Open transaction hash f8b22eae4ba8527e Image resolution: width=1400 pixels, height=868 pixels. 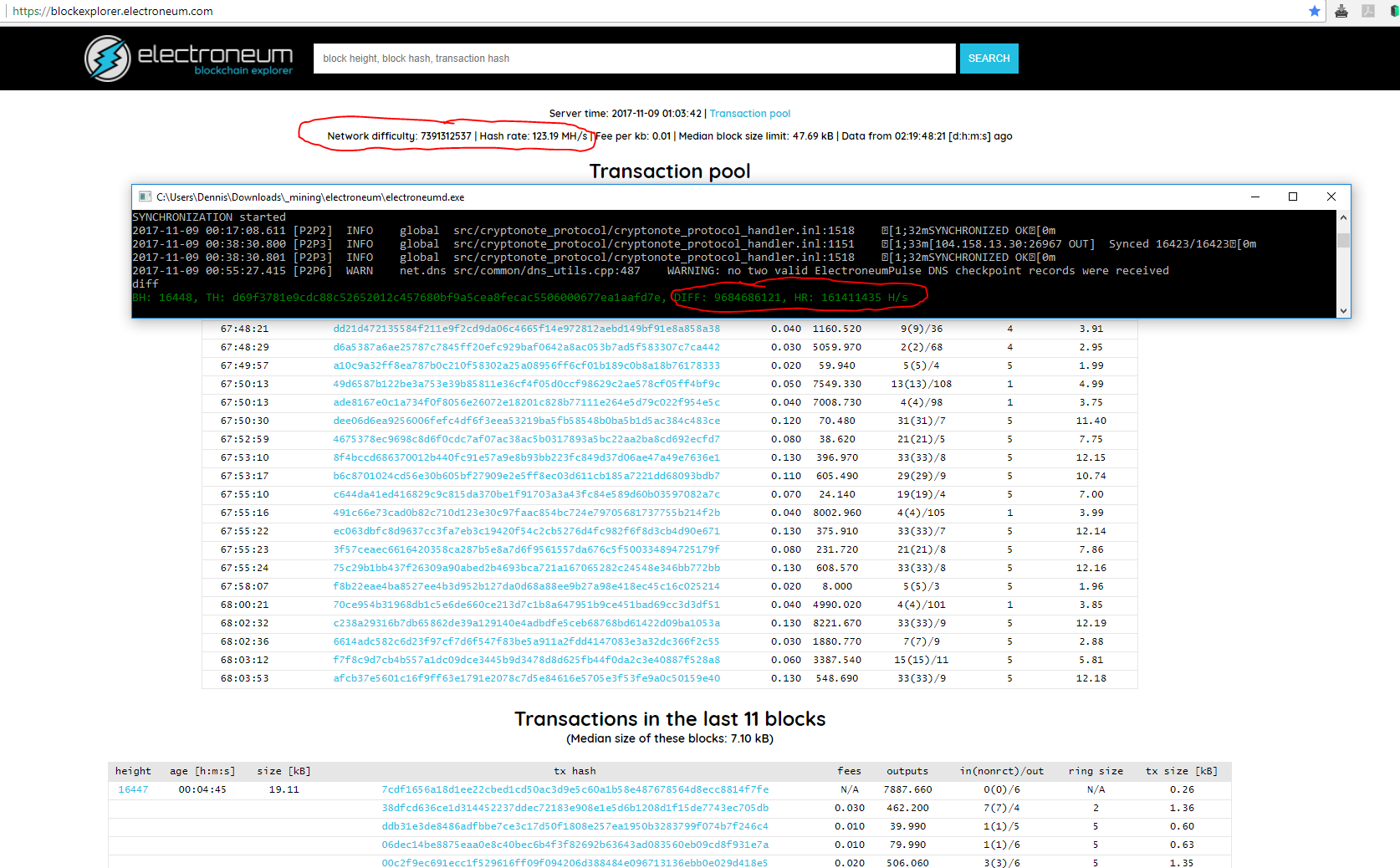pos(527,586)
